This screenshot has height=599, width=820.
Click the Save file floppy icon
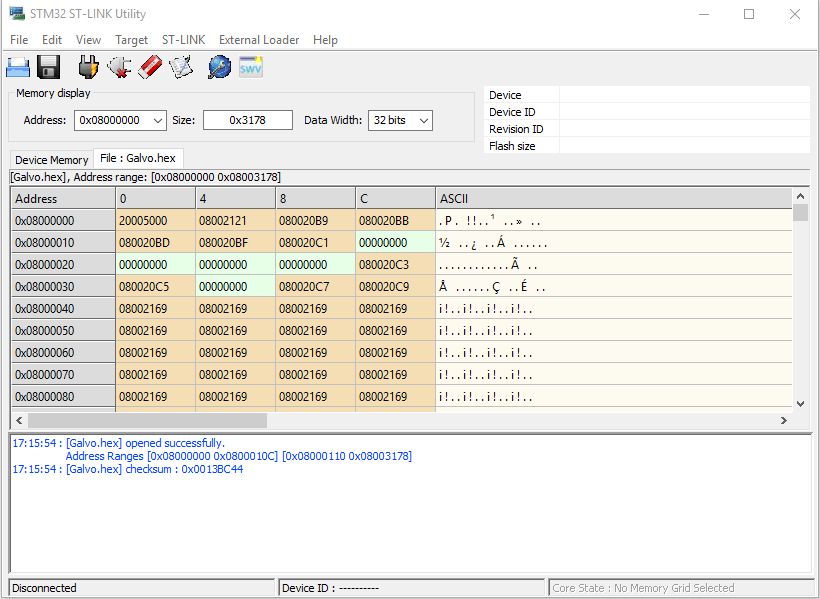click(49, 67)
